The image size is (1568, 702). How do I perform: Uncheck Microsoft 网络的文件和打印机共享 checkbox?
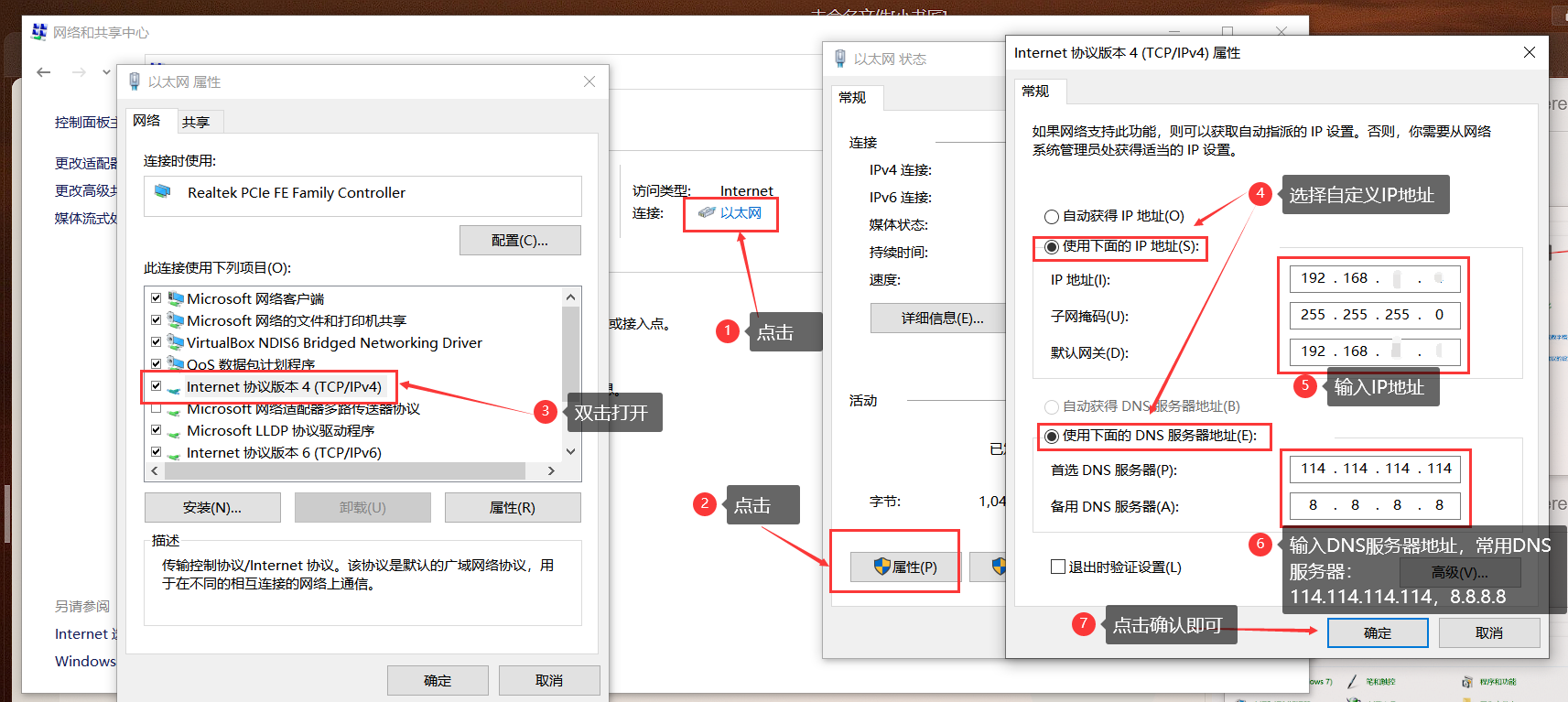click(x=156, y=320)
